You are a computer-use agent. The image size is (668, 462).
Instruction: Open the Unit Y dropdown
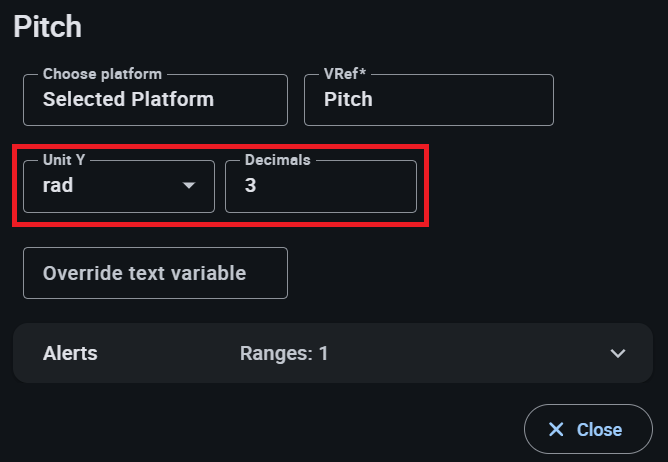[x=118, y=186]
